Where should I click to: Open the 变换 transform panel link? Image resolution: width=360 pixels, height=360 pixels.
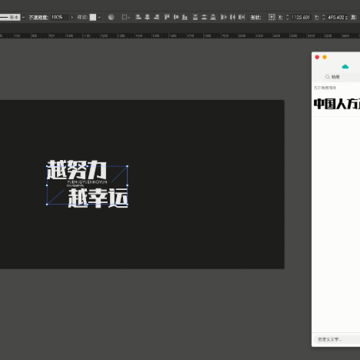[x=256, y=17]
